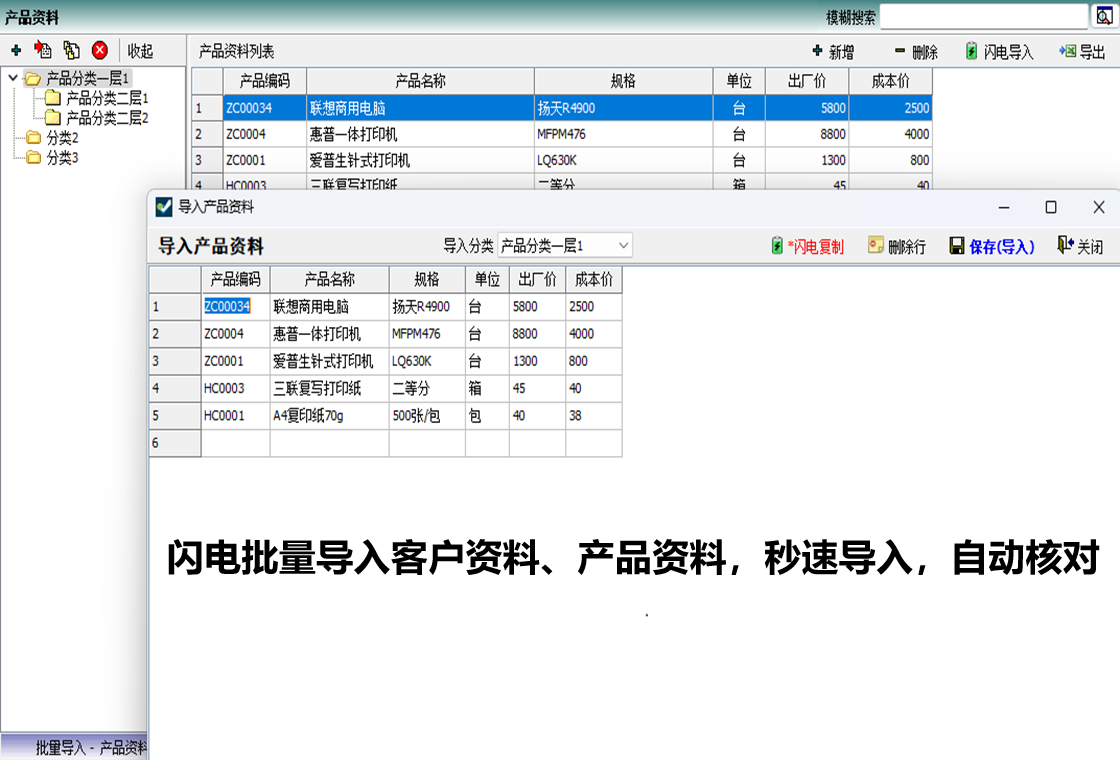
Task: Click the red circle delete-category icon
Action: pyautogui.click(x=100, y=50)
